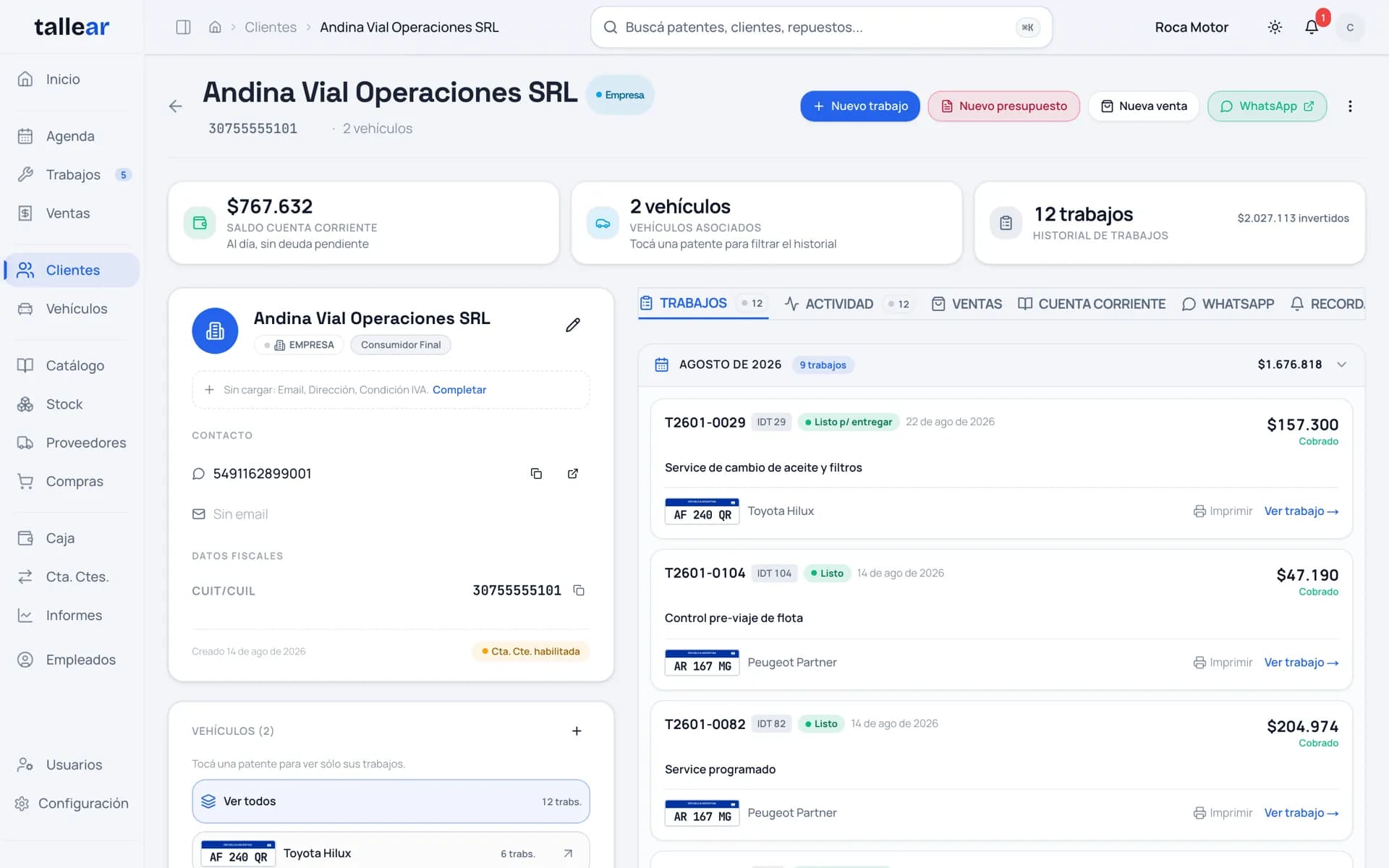Add a vehicle with the plus icon
The height and width of the screenshot is (868, 1389).
tap(577, 731)
